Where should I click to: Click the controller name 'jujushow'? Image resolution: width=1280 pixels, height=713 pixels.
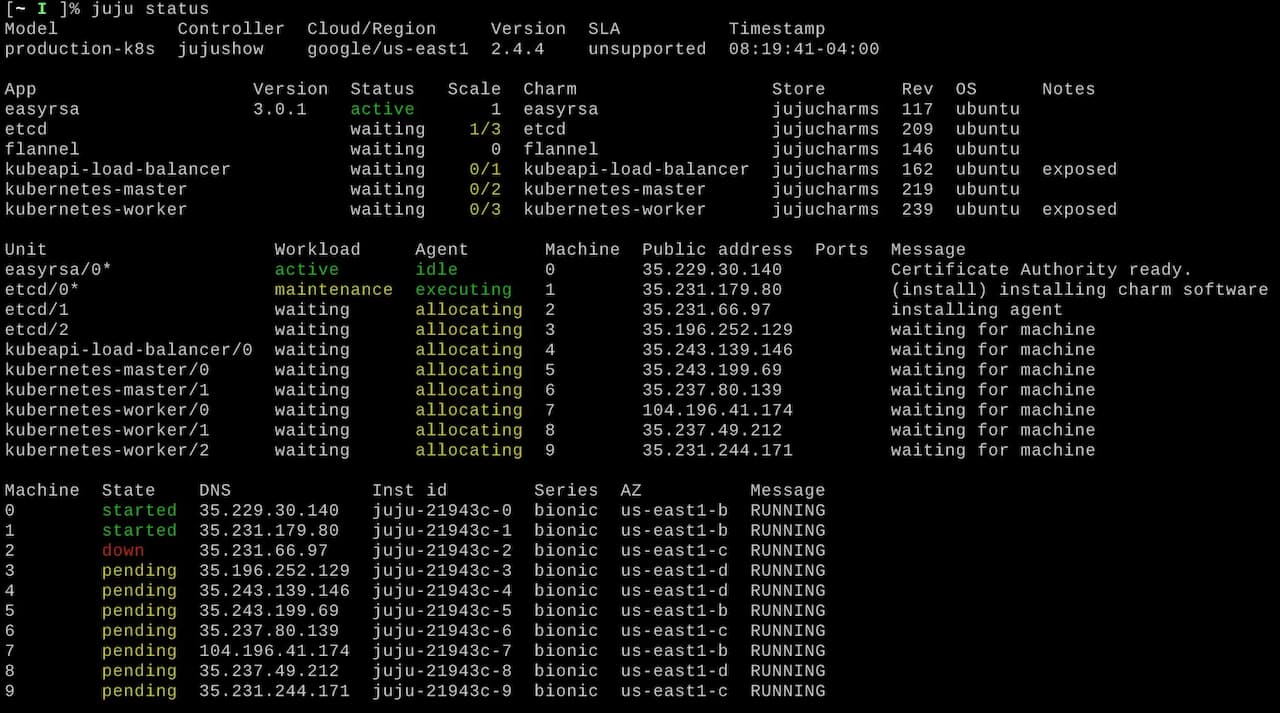pos(221,49)
